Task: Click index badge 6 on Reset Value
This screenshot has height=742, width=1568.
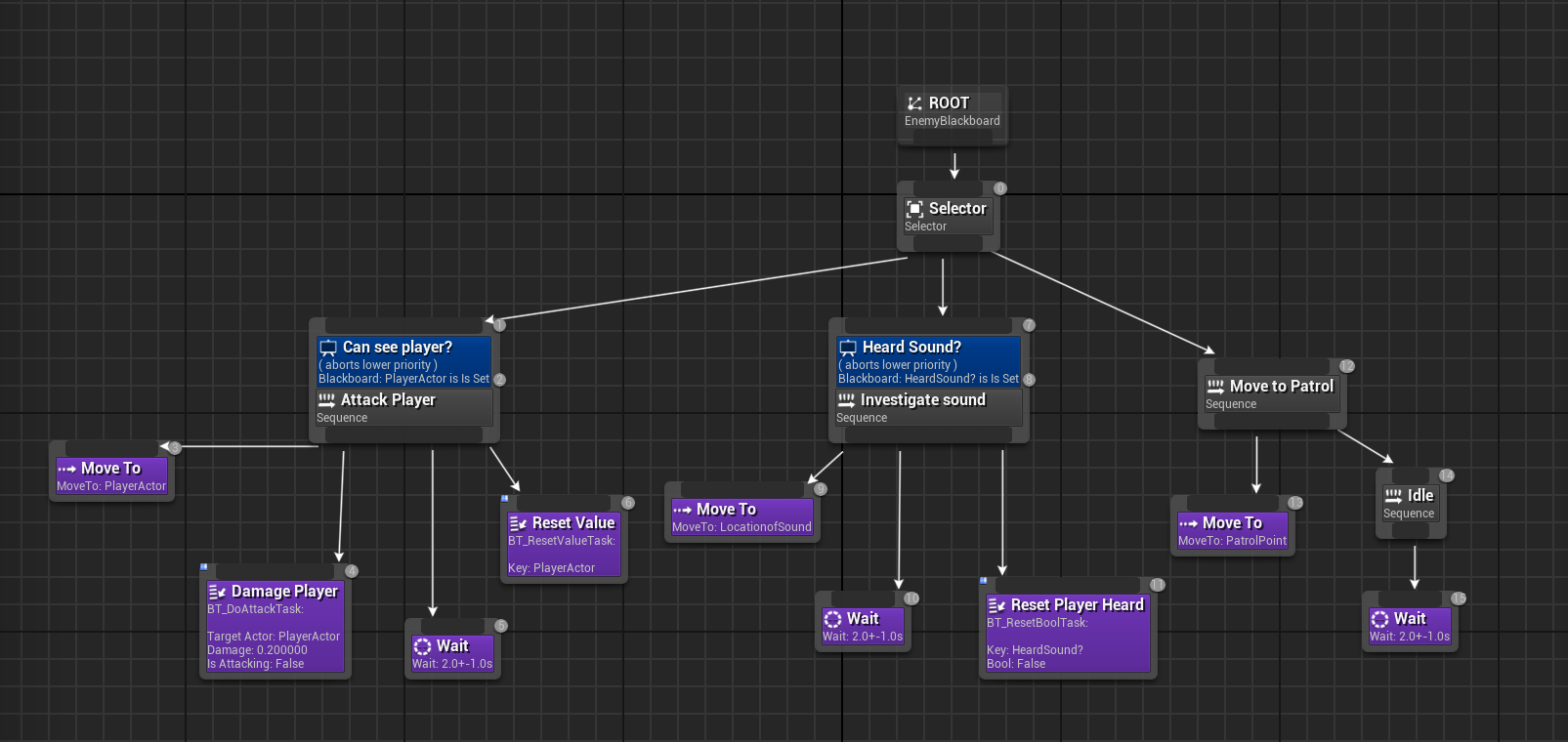Action: click(x=628, y=503)
